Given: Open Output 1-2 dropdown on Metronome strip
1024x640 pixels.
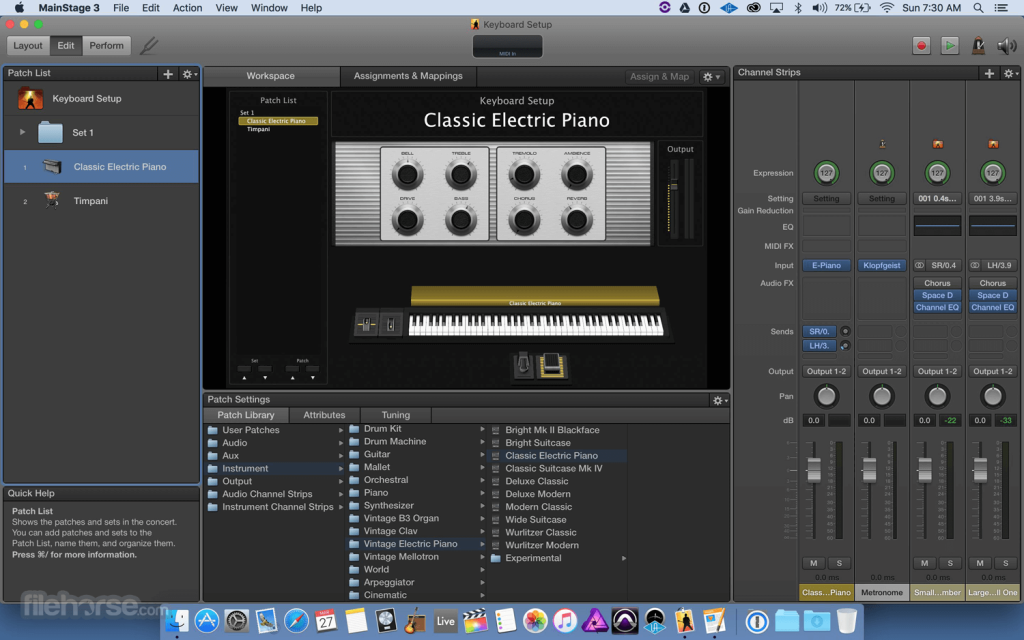Looking at the screenshot, I should click(x=881, y=372).
